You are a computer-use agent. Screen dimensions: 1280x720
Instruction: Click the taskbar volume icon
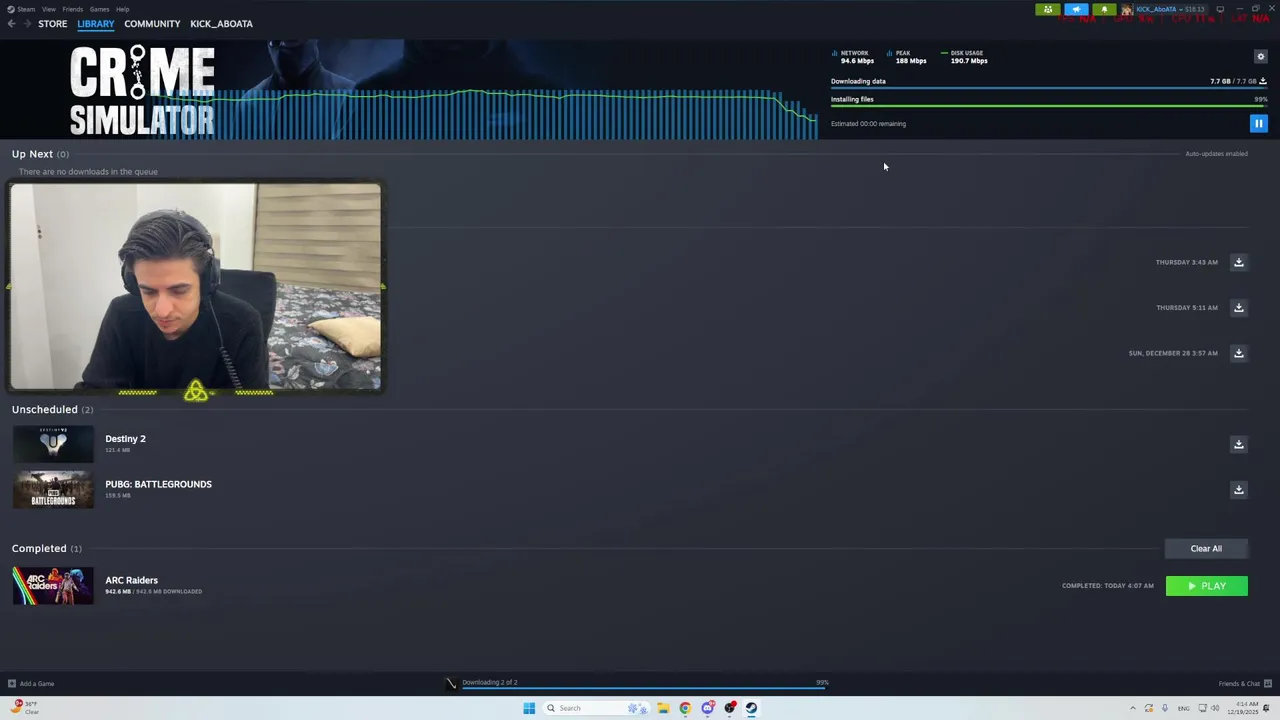pyautogui.click(x=1216, y=708)
